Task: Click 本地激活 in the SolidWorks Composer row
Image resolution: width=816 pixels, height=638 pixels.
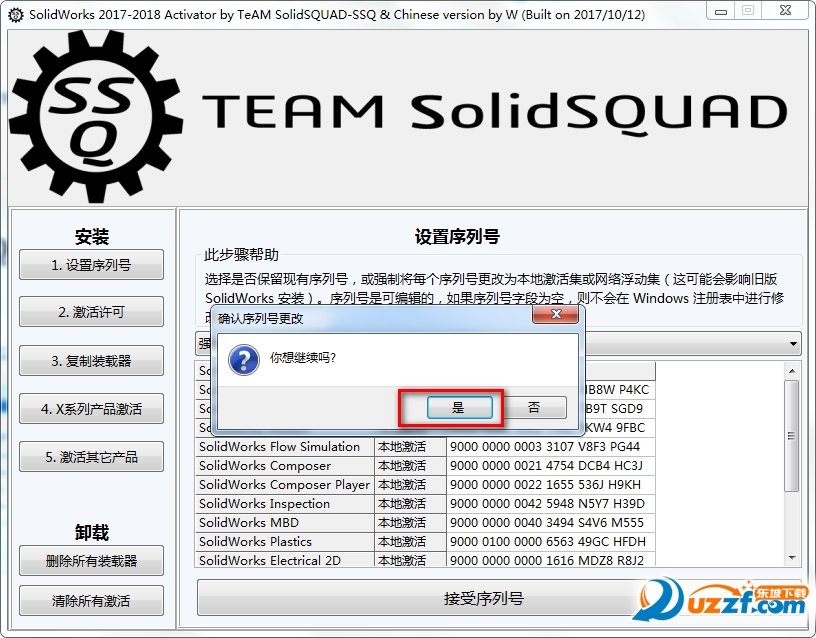Action: pos(411,466)
